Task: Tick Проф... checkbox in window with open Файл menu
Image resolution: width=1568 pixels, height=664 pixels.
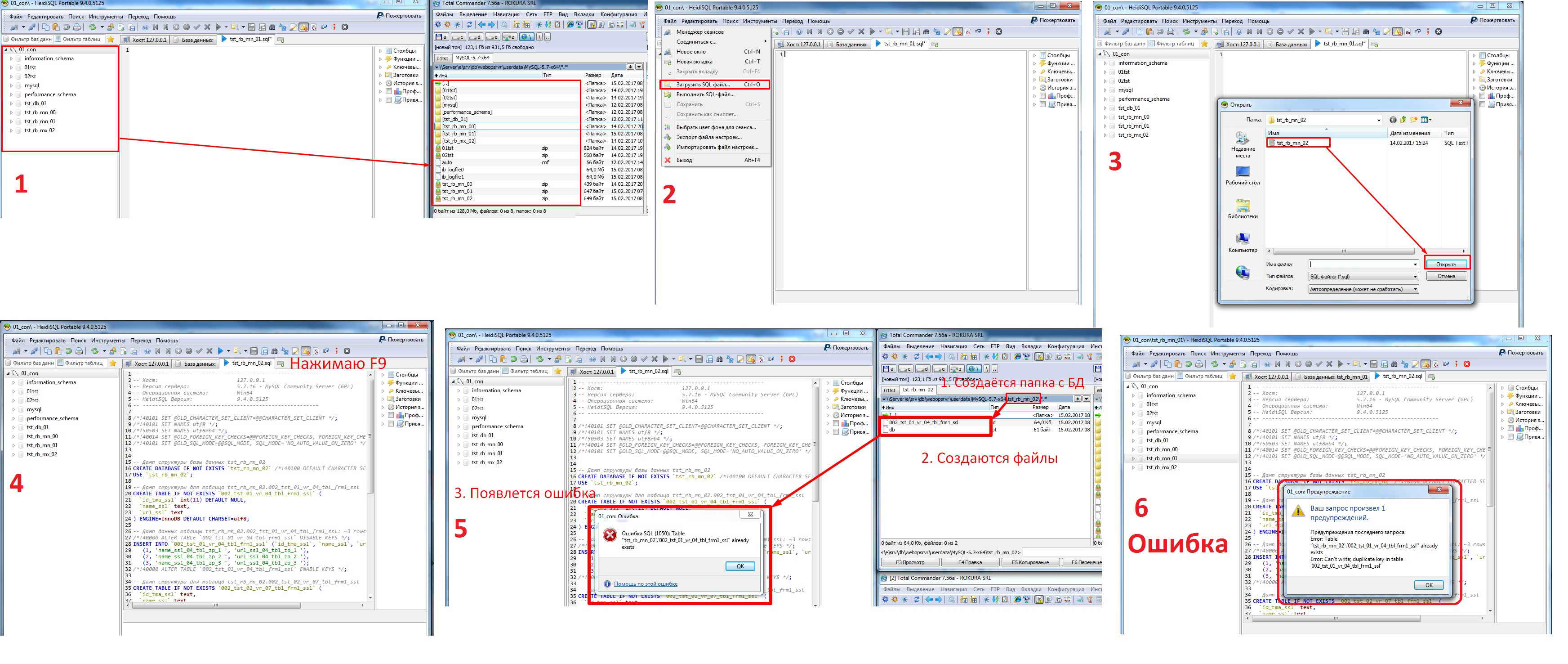Action: point(1042,96)
